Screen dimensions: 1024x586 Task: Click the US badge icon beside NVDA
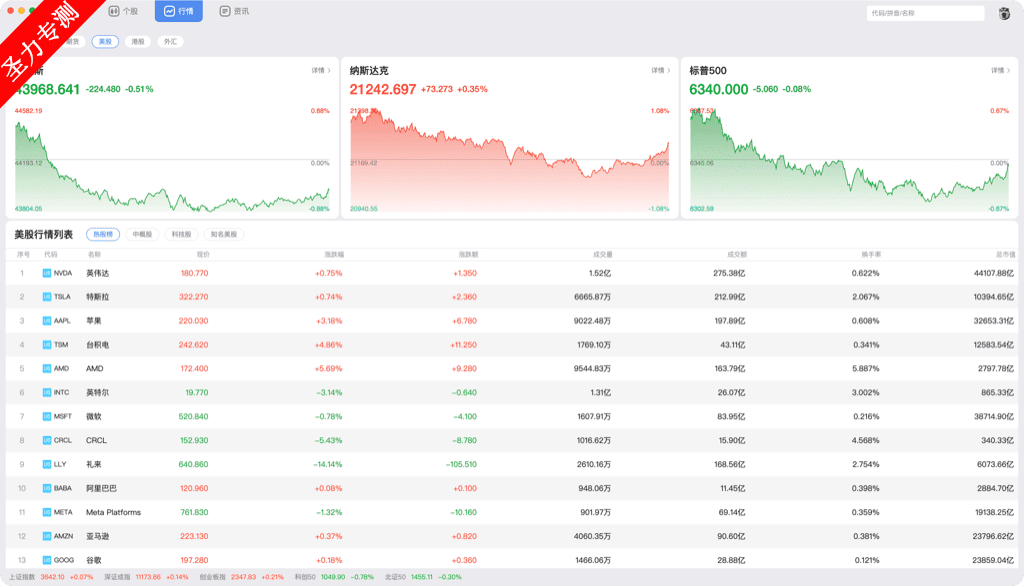[x=46, y=273]
